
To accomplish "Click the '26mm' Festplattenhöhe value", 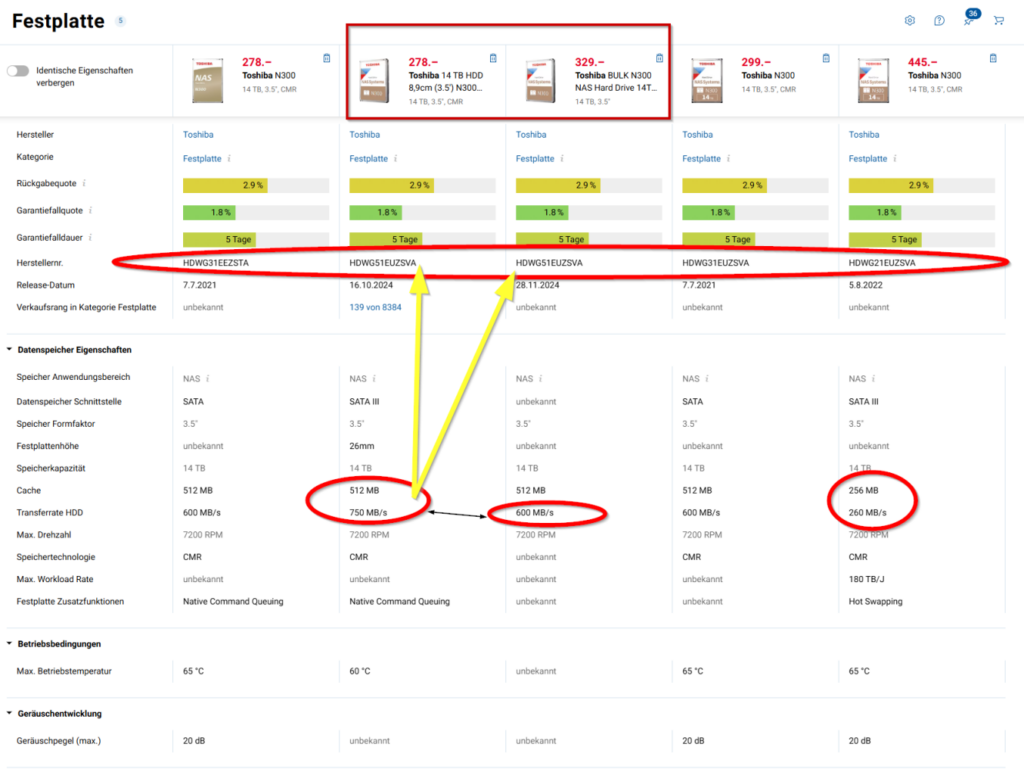I will [x=362, y=447].
